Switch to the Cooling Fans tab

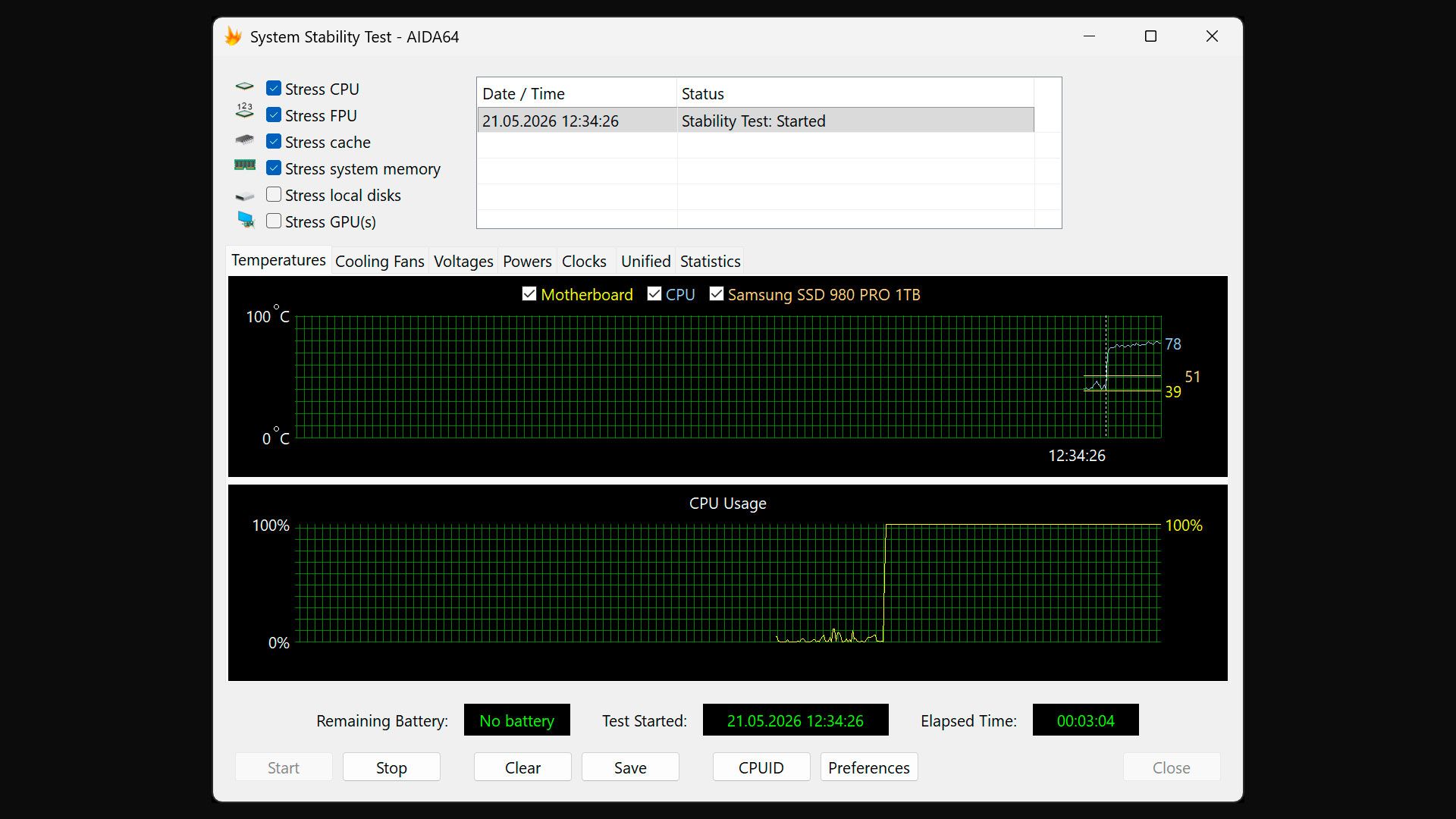click(x=380, y=261)
